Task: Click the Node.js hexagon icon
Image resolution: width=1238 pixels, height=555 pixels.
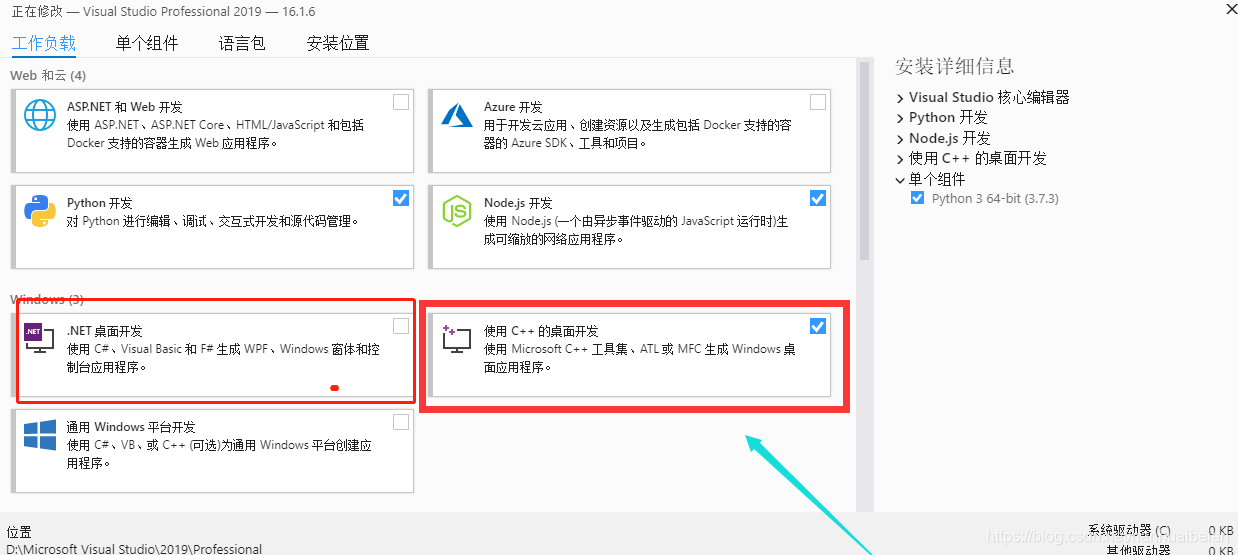Action: [457, 211]
